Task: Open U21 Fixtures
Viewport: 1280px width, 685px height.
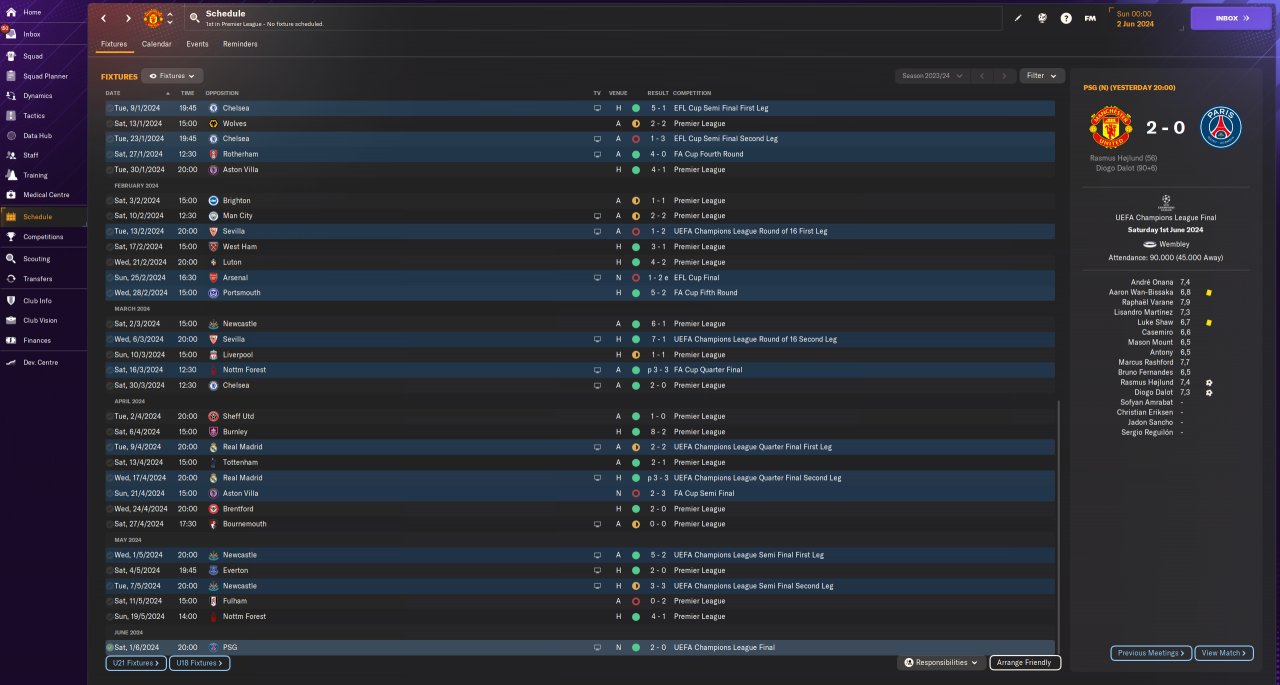Action: pos(135,663)
